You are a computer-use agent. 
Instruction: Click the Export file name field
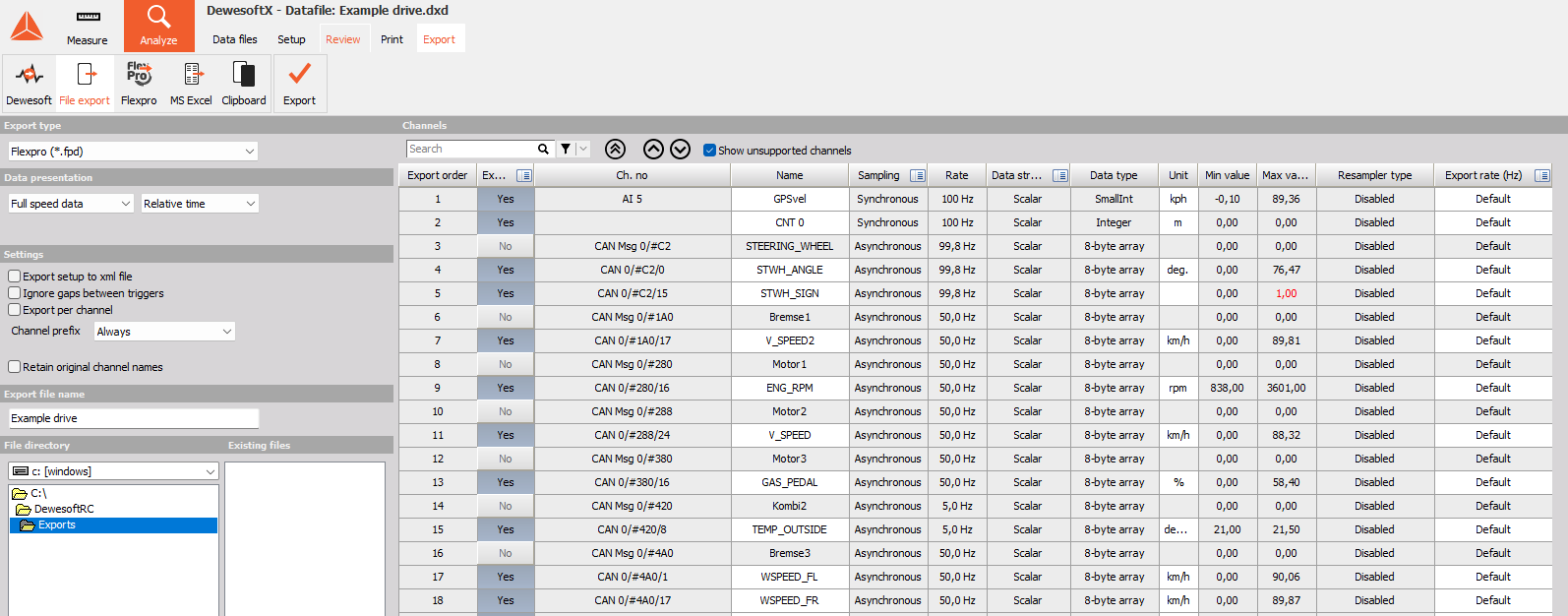[x=133, y=418]
